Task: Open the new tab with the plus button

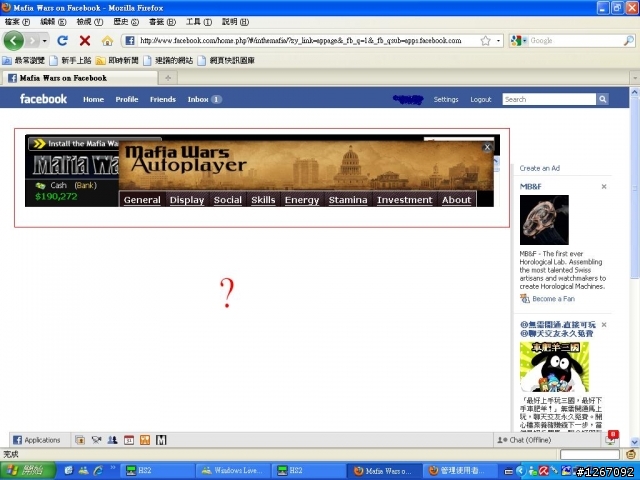Action: pos(168,78)
